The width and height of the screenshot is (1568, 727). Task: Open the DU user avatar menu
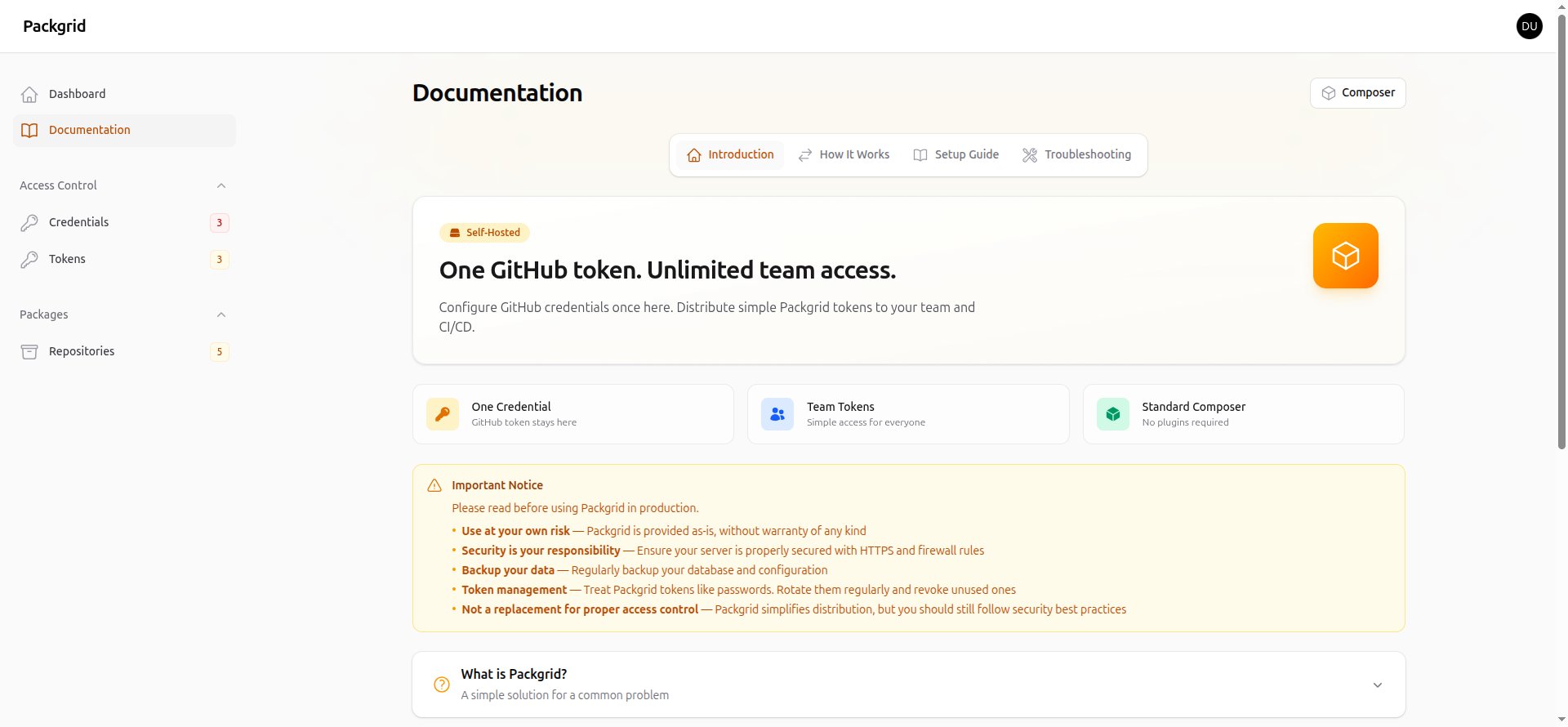click(x=1530, y=26)
